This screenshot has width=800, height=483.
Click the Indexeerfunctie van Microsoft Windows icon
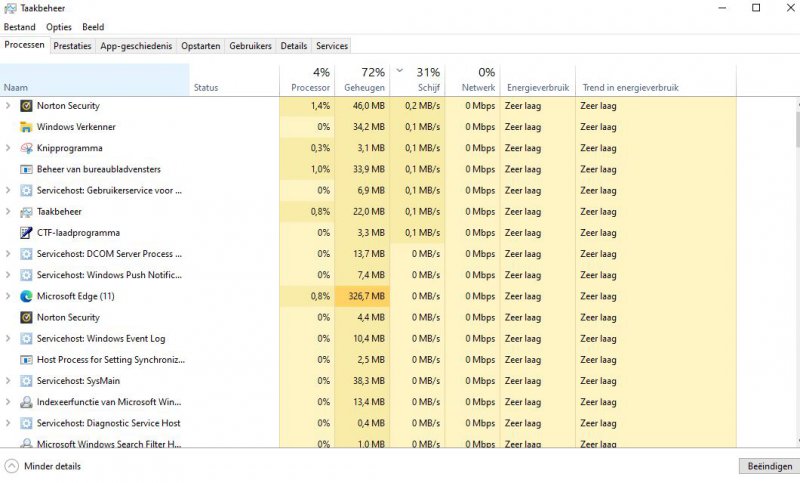(x=26, y=402)
